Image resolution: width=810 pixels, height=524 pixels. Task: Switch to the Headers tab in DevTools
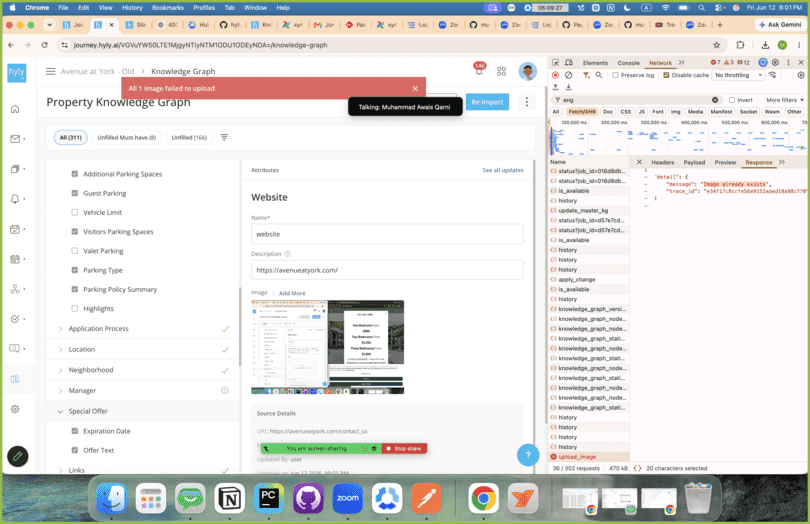point(662,162)
